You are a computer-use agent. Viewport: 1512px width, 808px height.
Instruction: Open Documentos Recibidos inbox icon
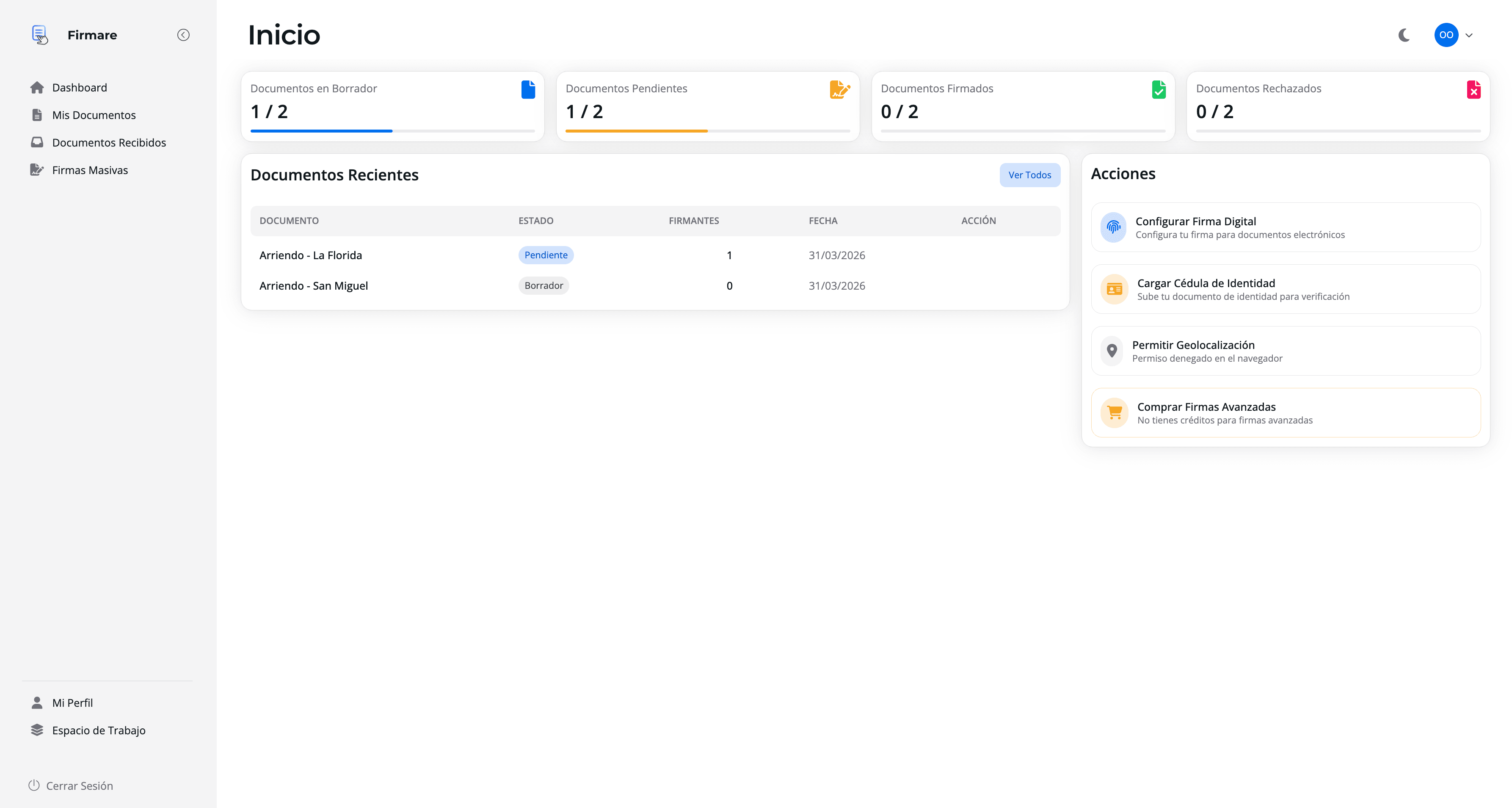click(x=37, y=141)
